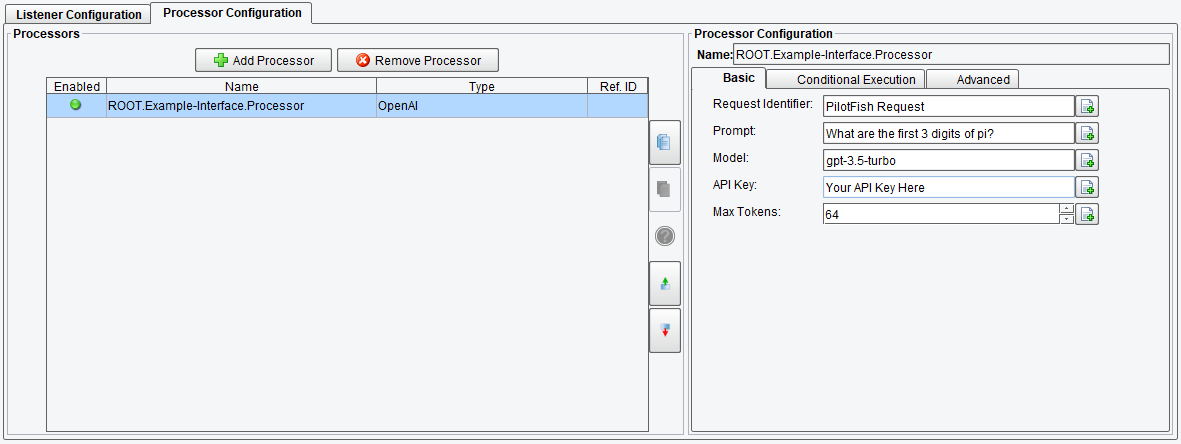Move processor down with red arrow icon

point(664,330)
